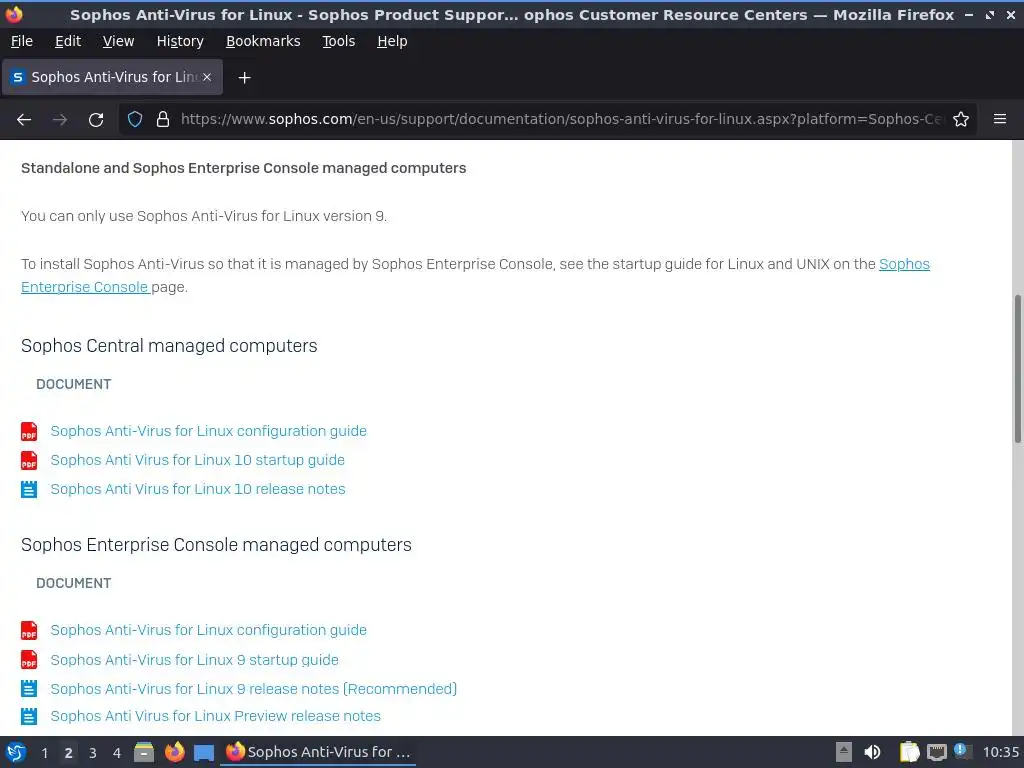Click Sophos Enterprise Console managed computers heading

[216, 545]
